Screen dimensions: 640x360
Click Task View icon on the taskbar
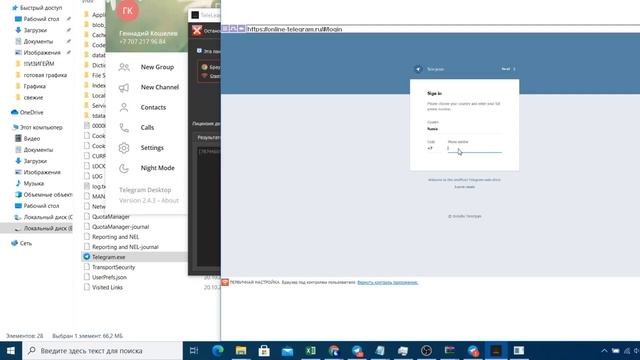(194, 351)
